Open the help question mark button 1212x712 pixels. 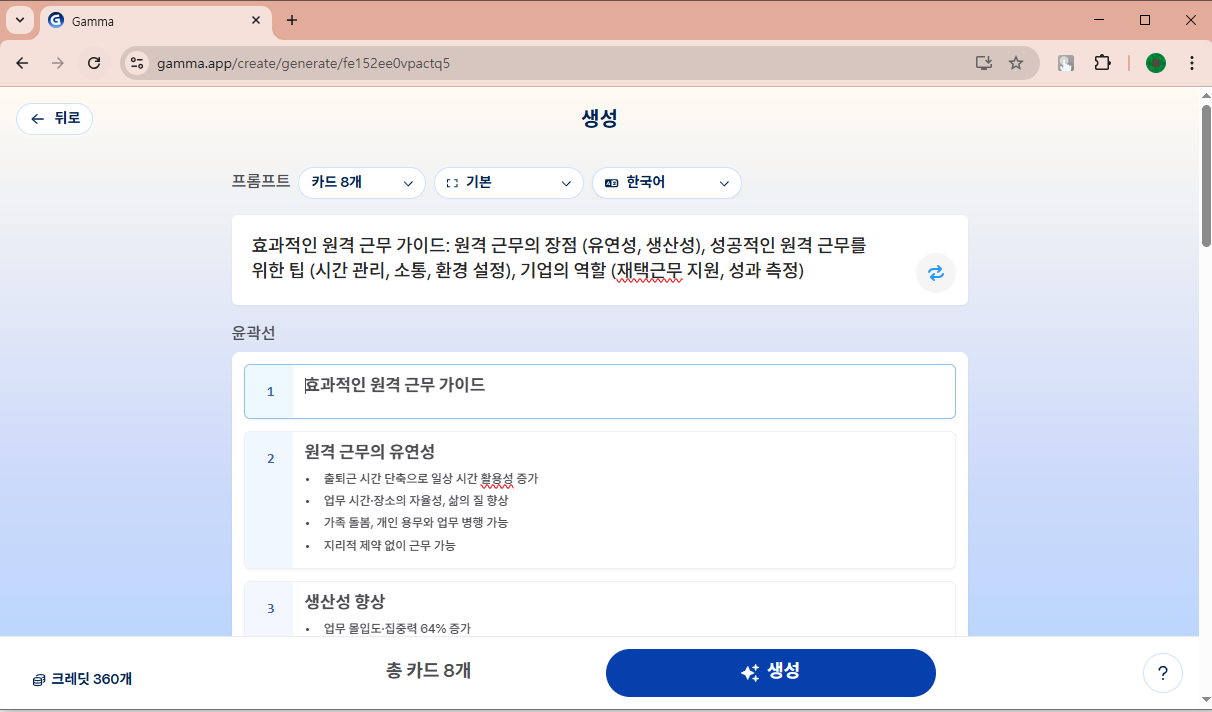pyautogui.click(x=1163, y=673)
